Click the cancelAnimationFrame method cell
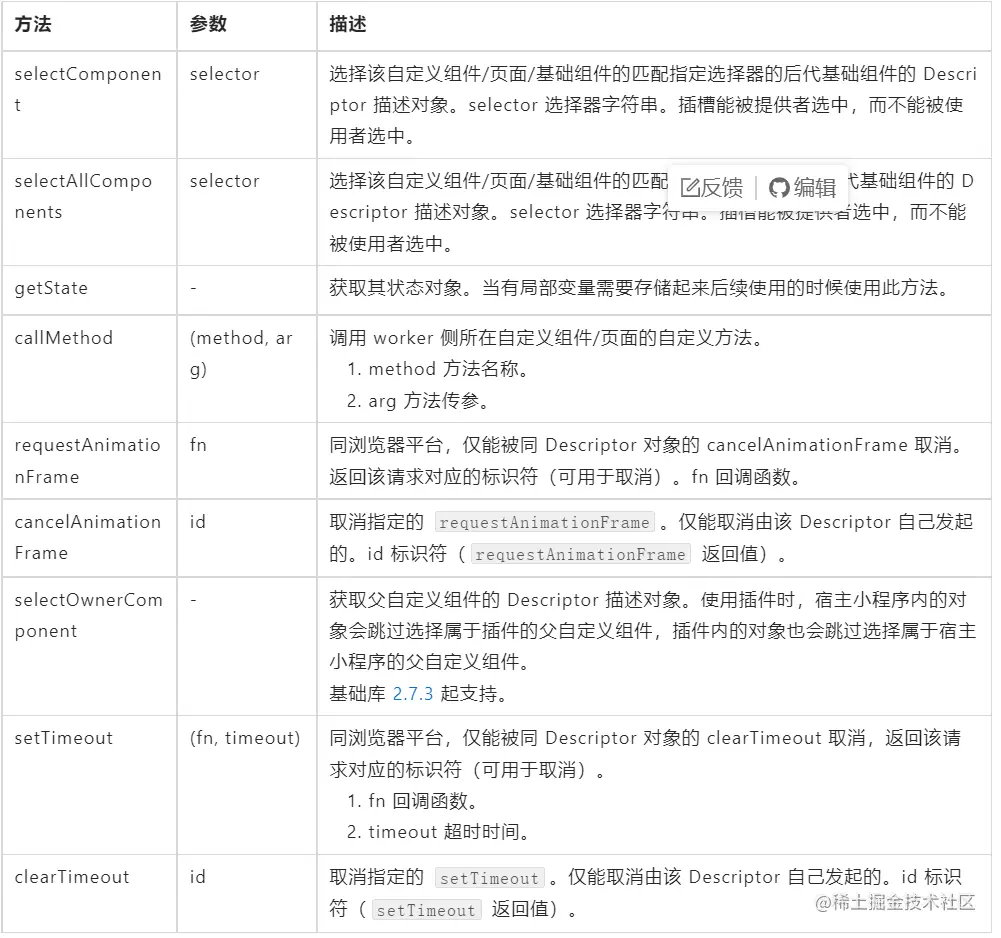The image size is (1001, 938). pyautogui.click(x=87, y=538)
